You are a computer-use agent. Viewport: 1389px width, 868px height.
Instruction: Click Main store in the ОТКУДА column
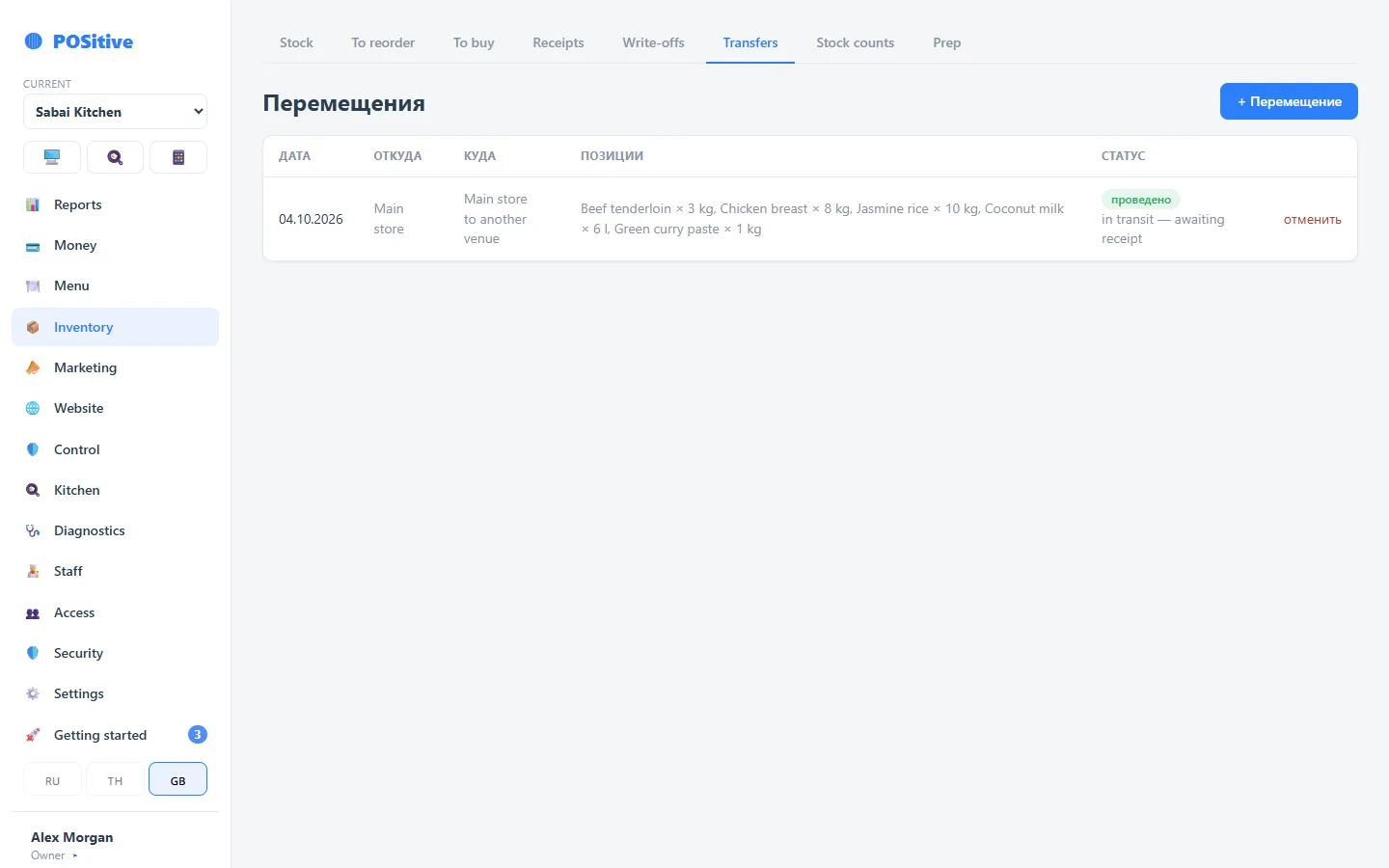click(x=389, y=219)
